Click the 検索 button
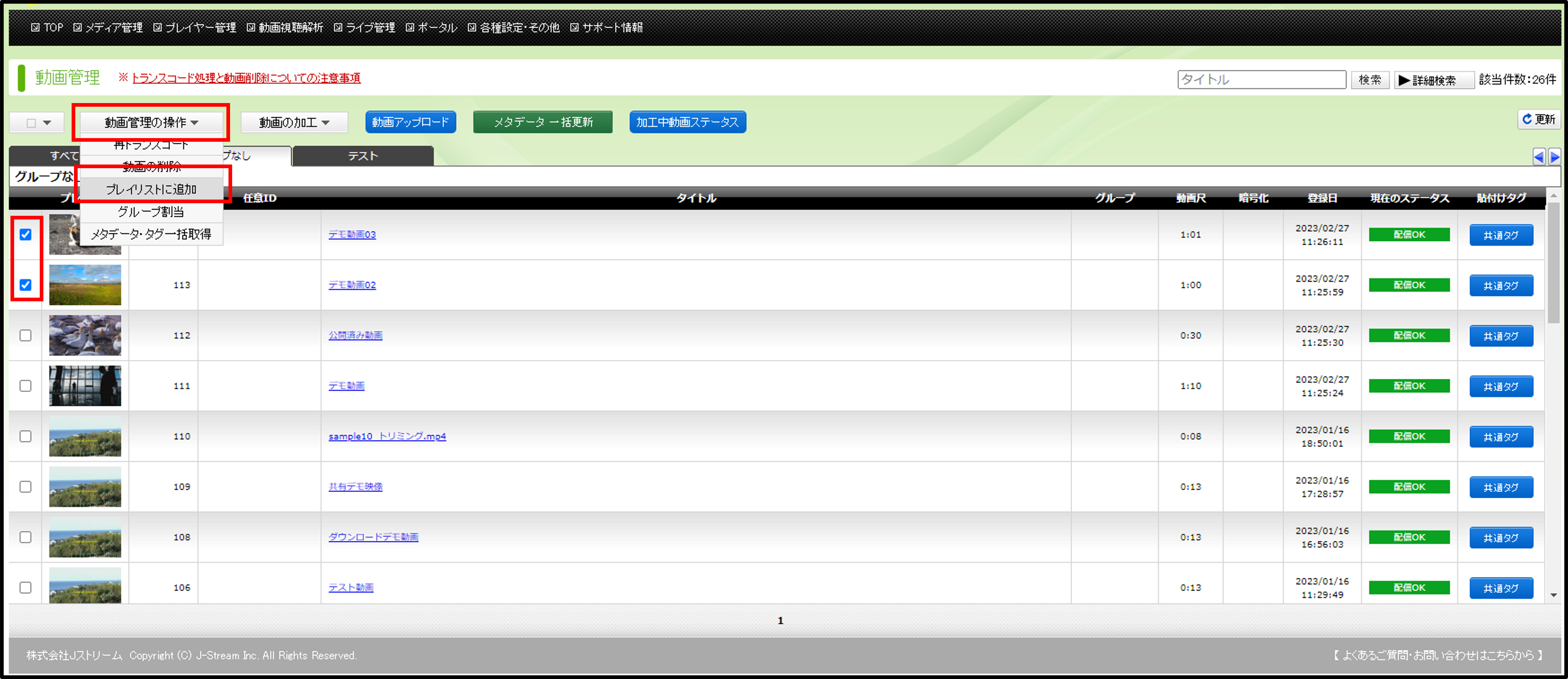This screenshot has height=679, width=1568. point(1370,80)
